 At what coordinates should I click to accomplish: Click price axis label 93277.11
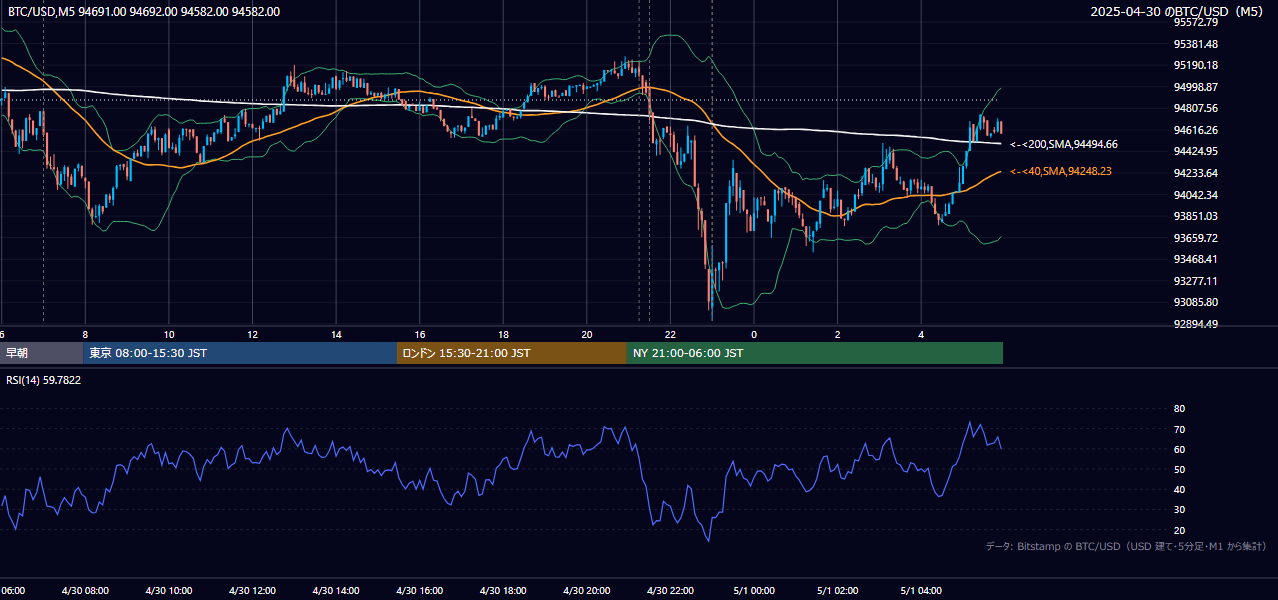point(1196,281)
